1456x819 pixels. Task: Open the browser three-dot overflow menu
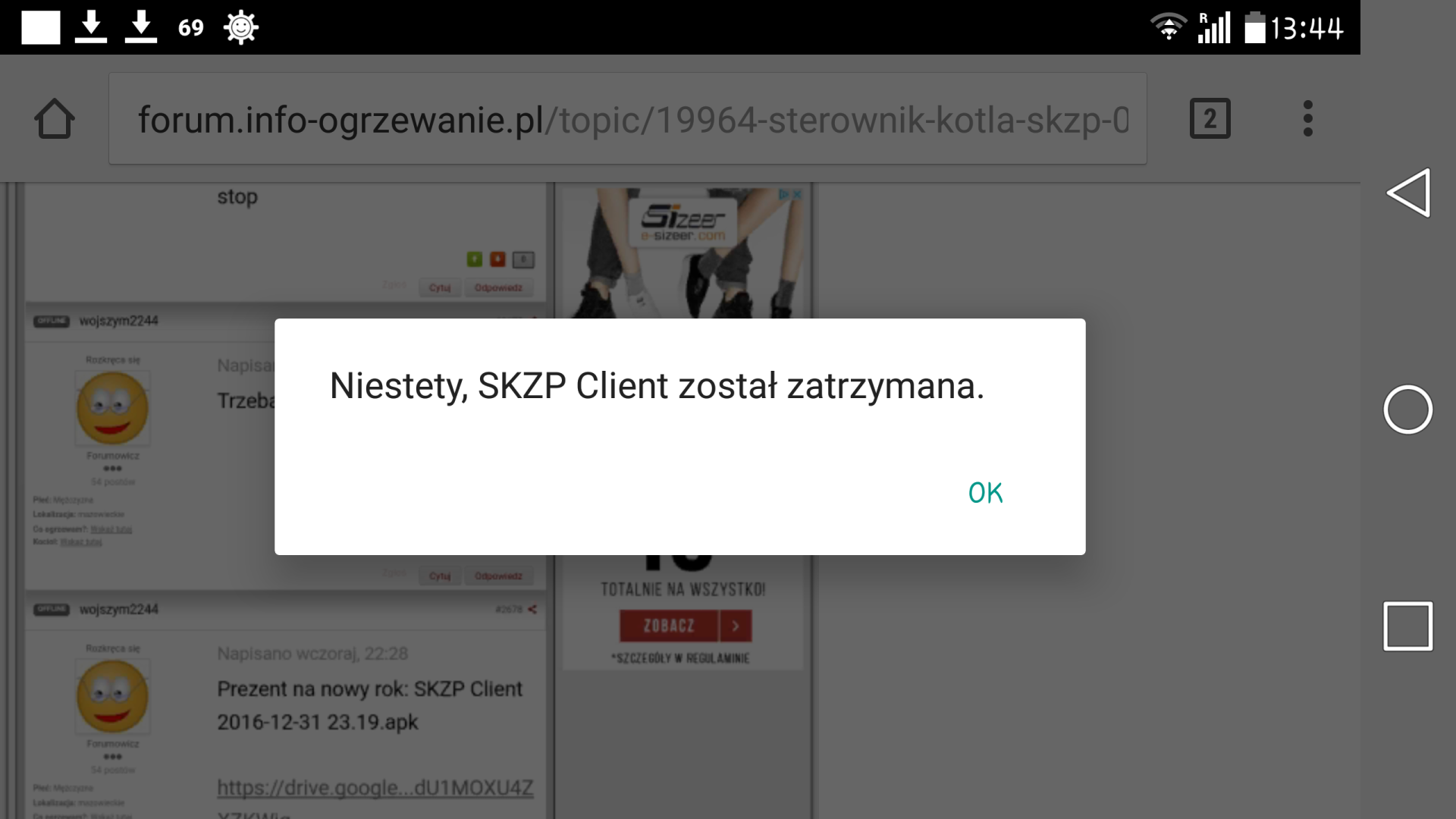1307,118
